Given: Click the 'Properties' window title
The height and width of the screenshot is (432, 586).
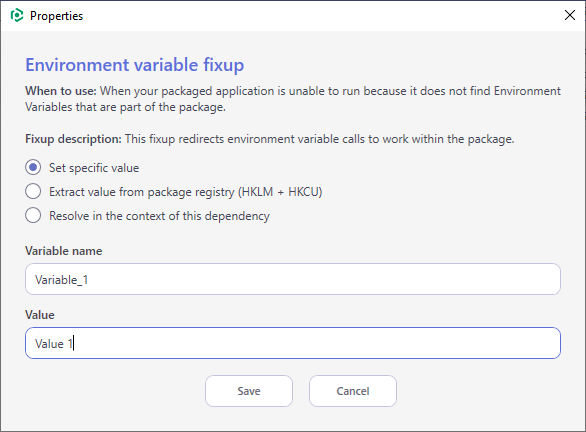Looking at the screenshot, I should (56, 16).
